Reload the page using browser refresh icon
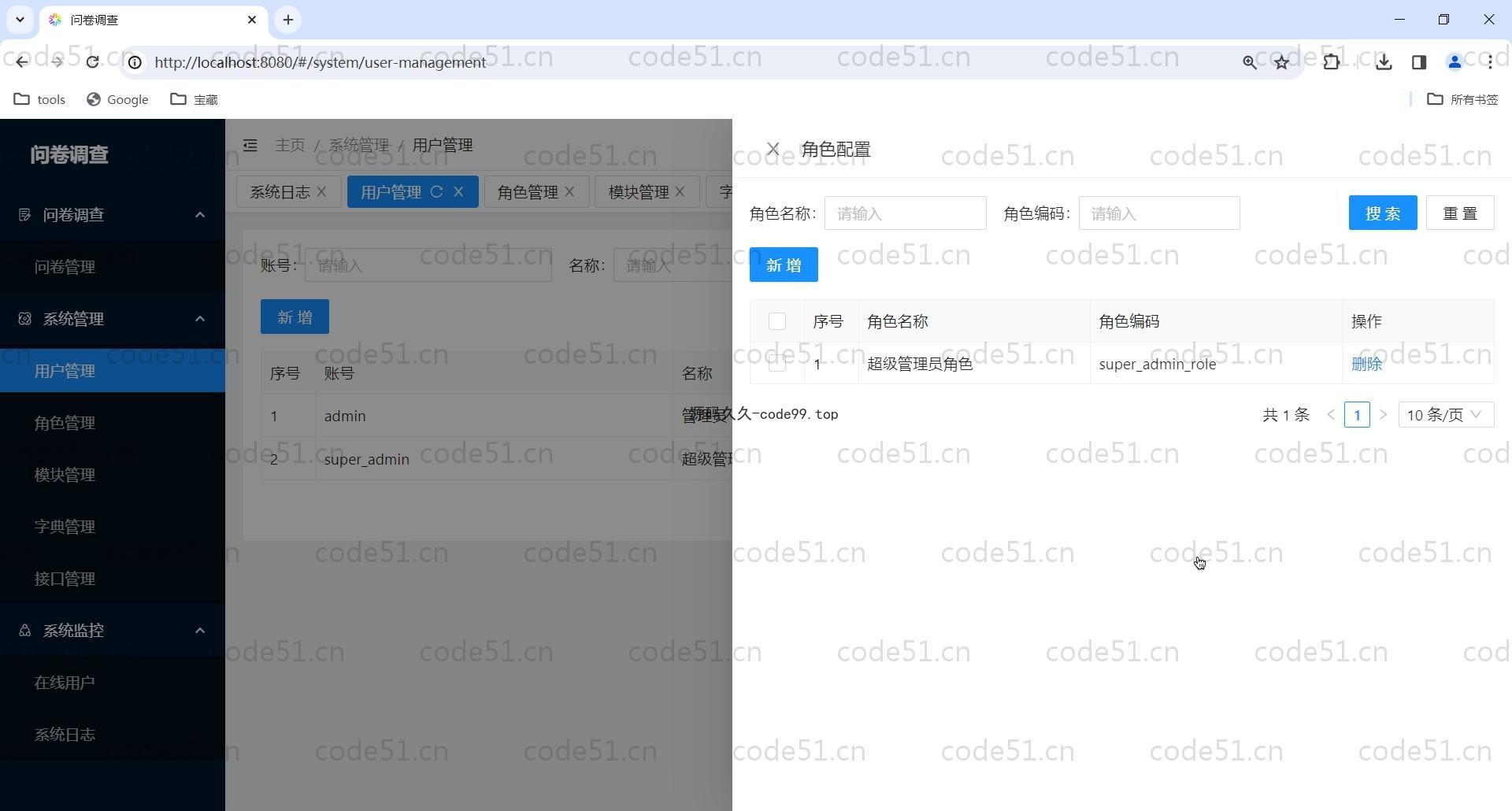This screenshot has height=811, width=1512. point(92,62)
